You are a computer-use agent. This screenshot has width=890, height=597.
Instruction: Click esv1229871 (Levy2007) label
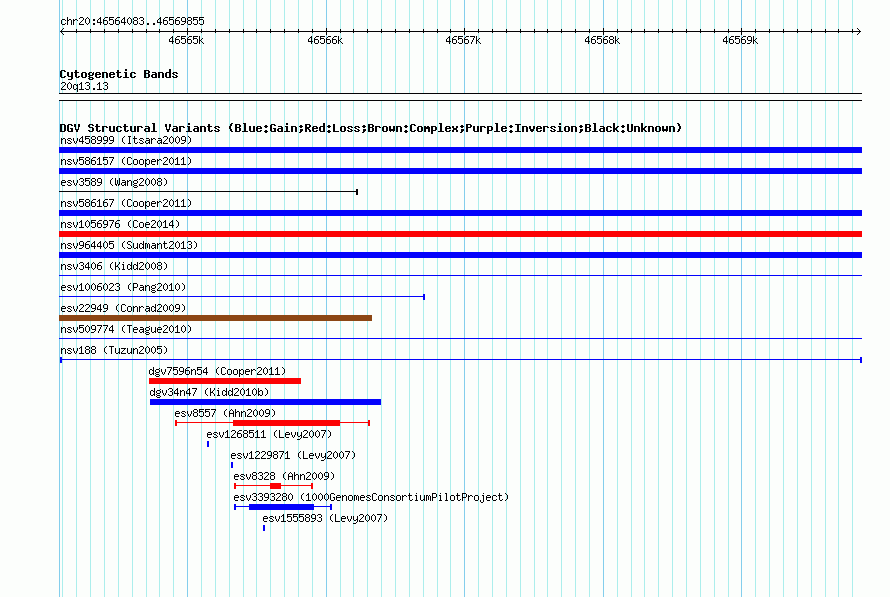[293, 455]
